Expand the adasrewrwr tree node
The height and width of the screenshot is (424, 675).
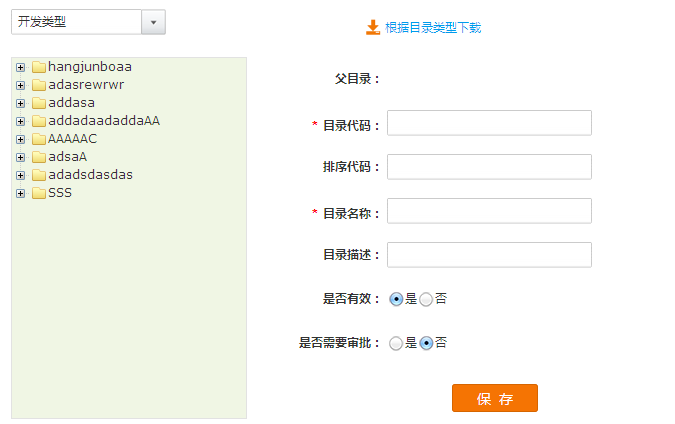point(20,85)
